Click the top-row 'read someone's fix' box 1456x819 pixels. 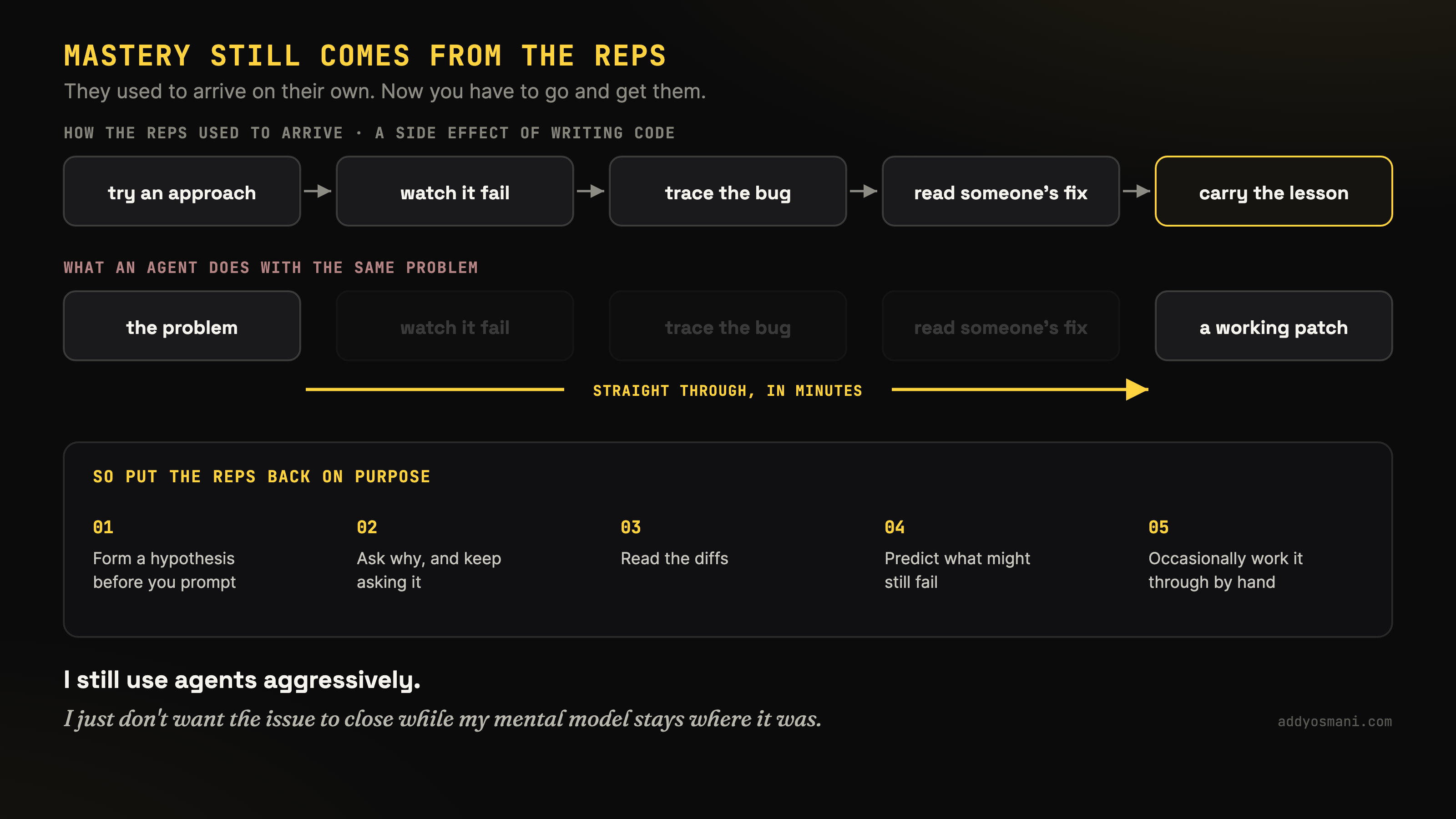tap(1001, 191)
